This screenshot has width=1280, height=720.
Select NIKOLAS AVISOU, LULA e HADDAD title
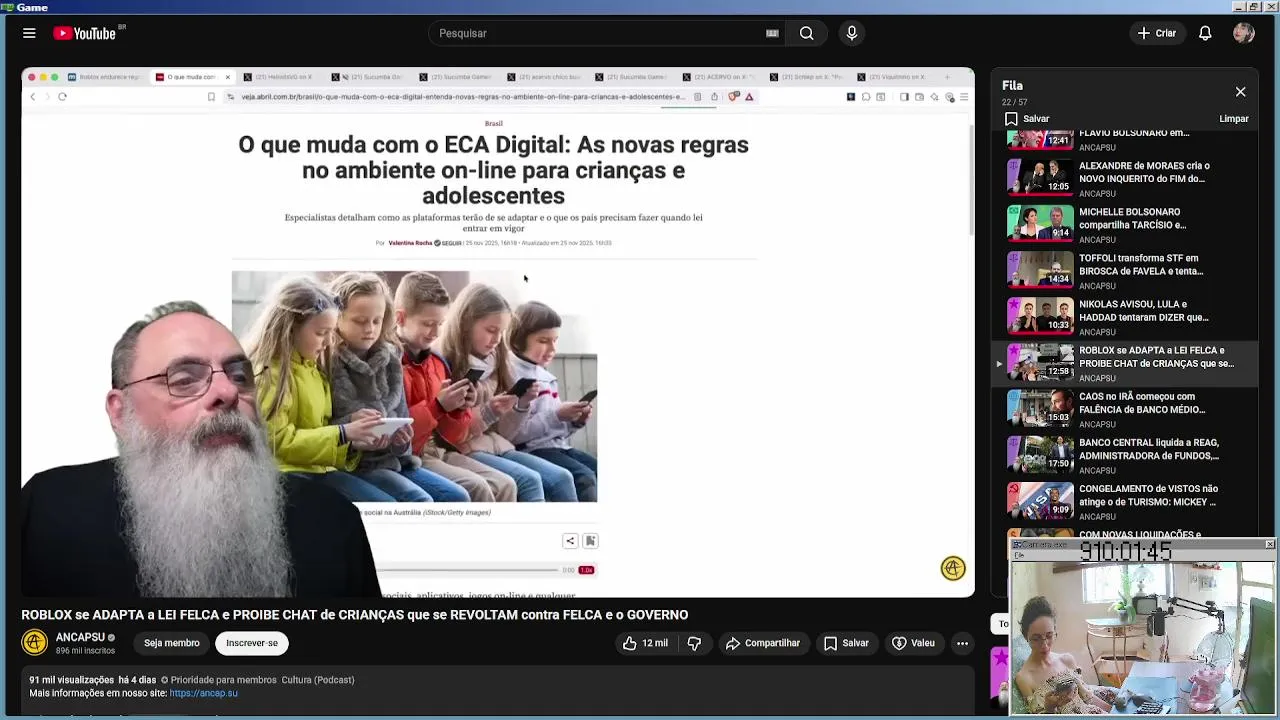1143,311
